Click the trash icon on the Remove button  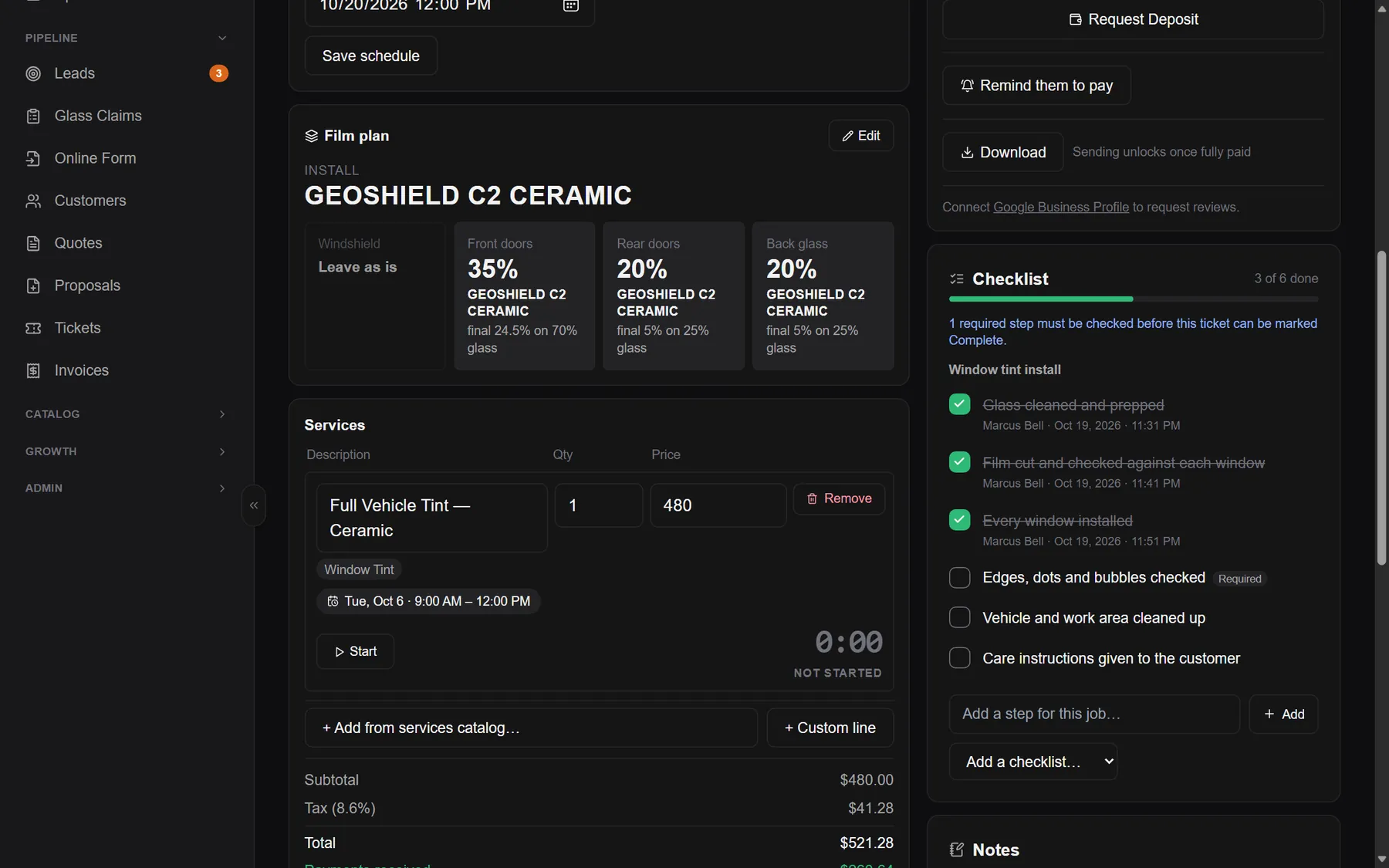[x=812, y=498]
